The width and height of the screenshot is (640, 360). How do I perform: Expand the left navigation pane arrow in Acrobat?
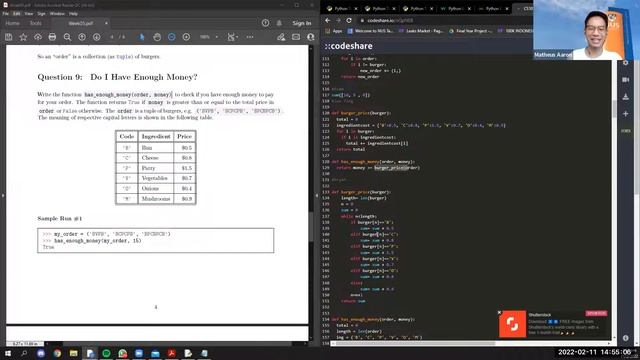pyautogui.click(x=2, y=196)
